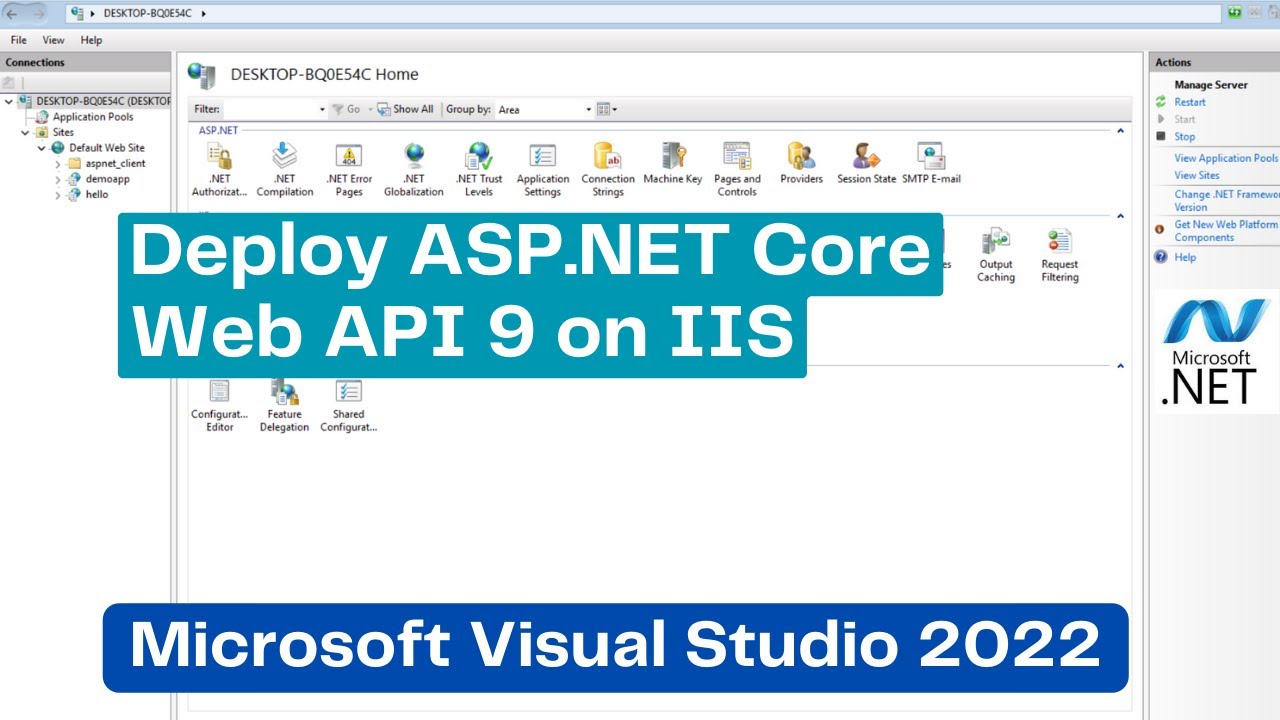Screen dimensions: 1280x720
Task: Expand the hello application node
Action: pyautogui.click(x=58, y=195)
